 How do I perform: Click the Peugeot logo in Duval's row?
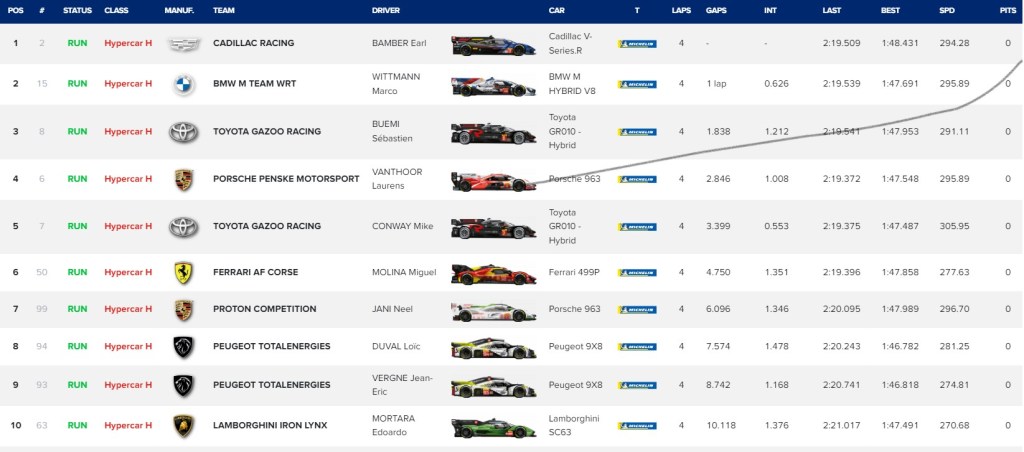[x=184, y=347]
